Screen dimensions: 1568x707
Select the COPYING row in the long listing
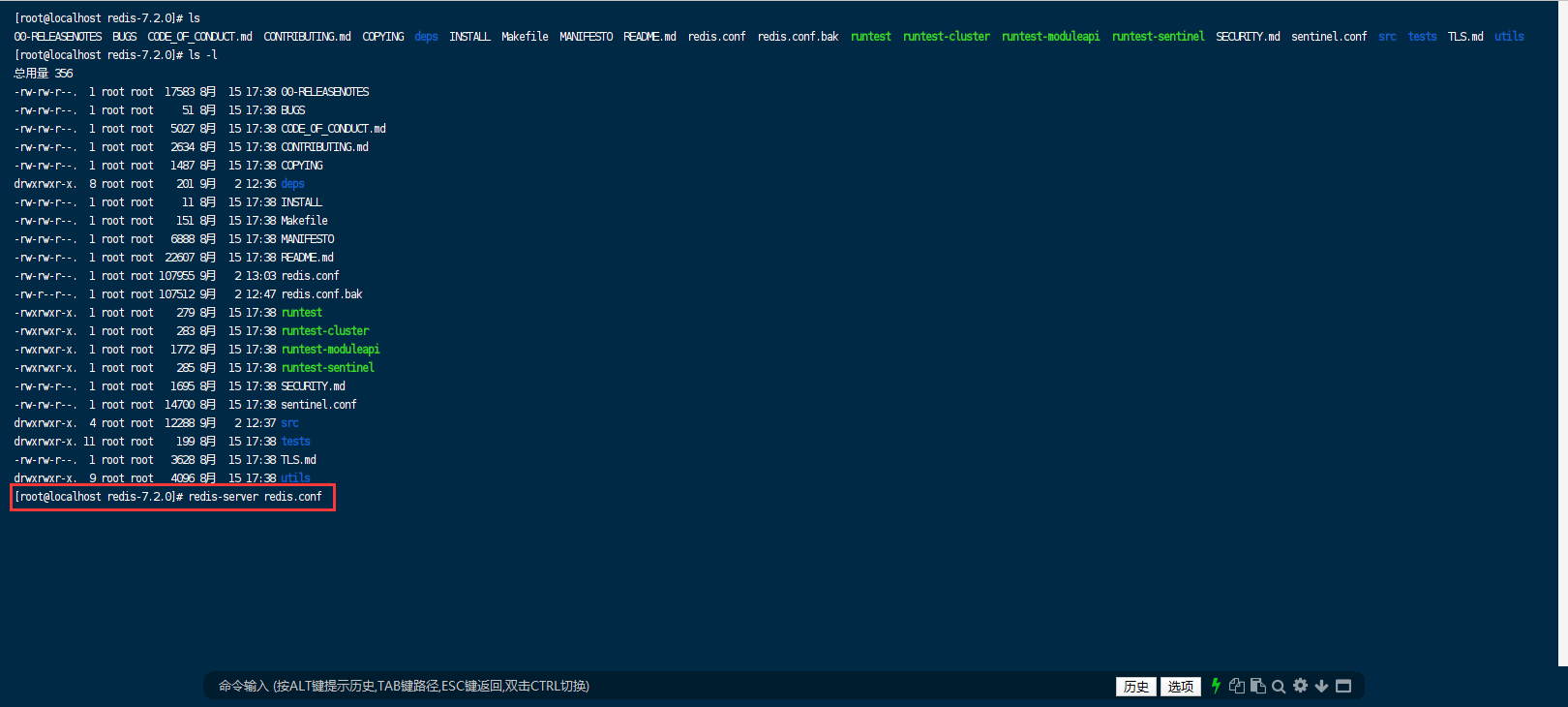click(168, 166)
